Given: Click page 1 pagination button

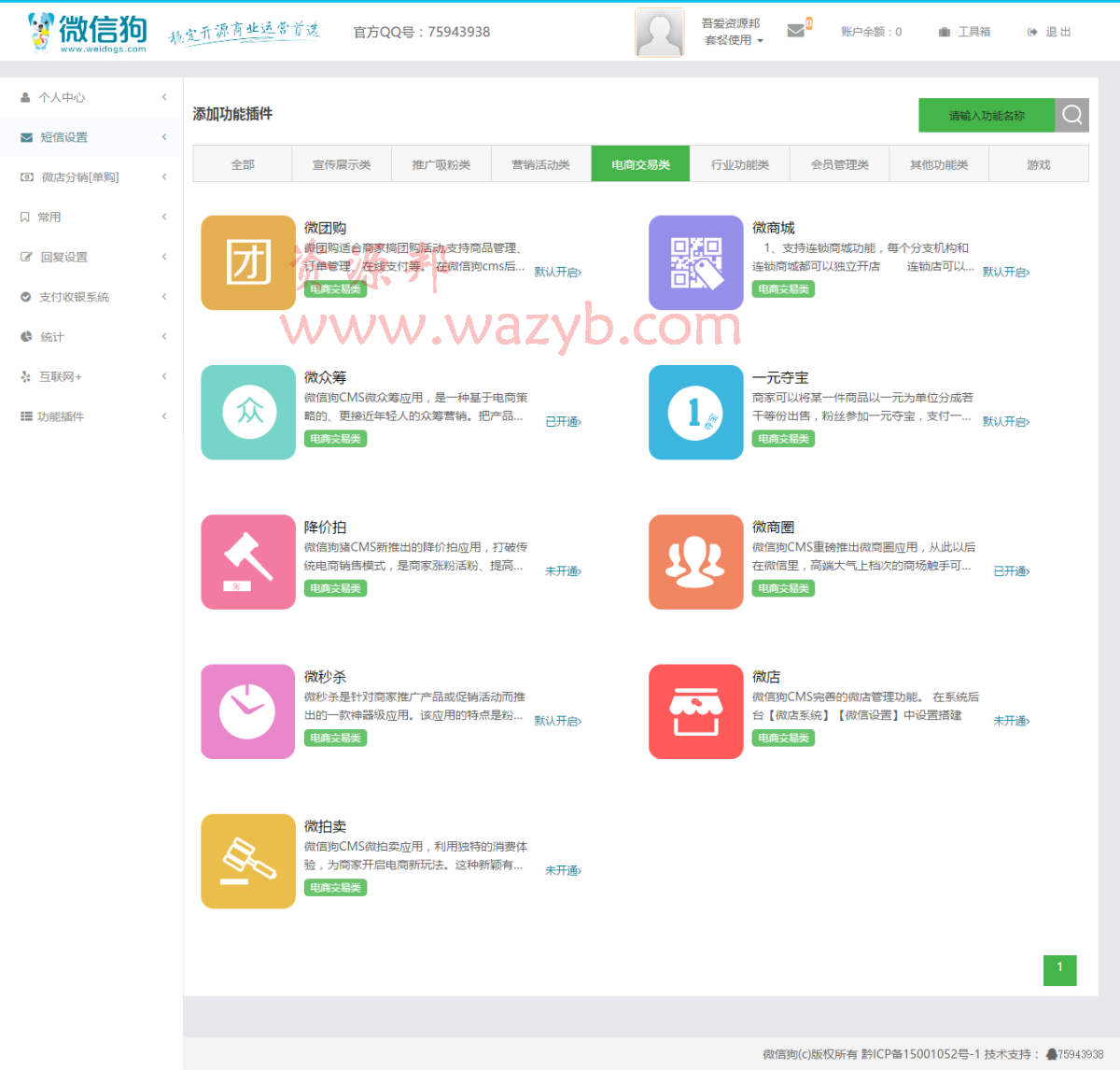Looking at the screenshot, I should 1060,970.
